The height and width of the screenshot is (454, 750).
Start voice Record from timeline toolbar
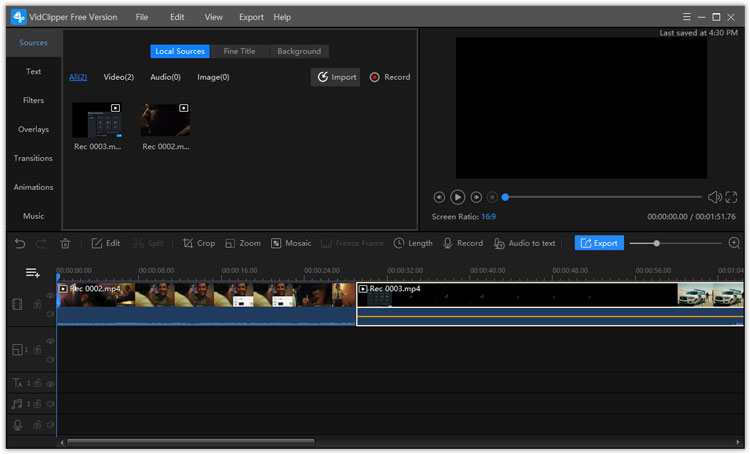(x=463, y=243)
